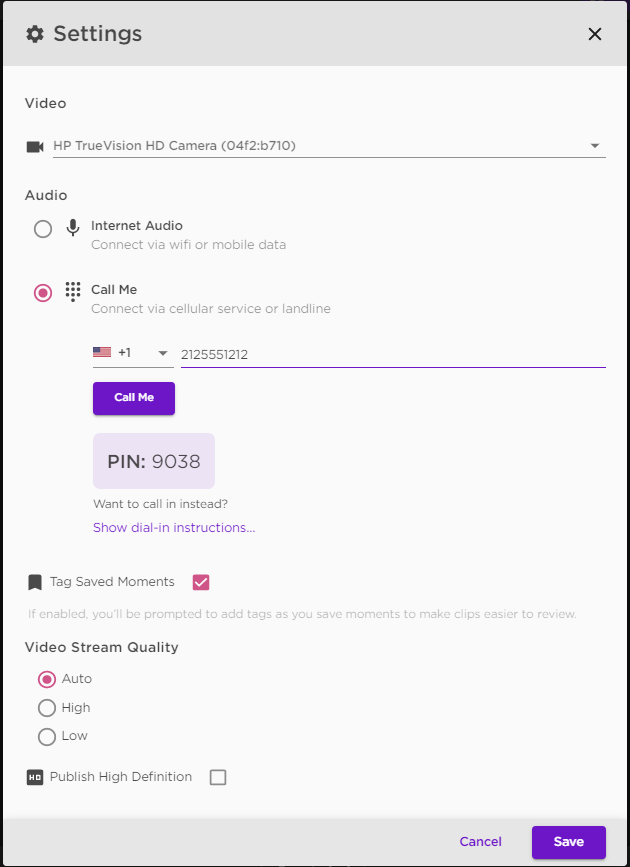Screen dimensions: 630x867
Task: Click the Tag Saved Moments bookmark icon
Action: point(35,582)
